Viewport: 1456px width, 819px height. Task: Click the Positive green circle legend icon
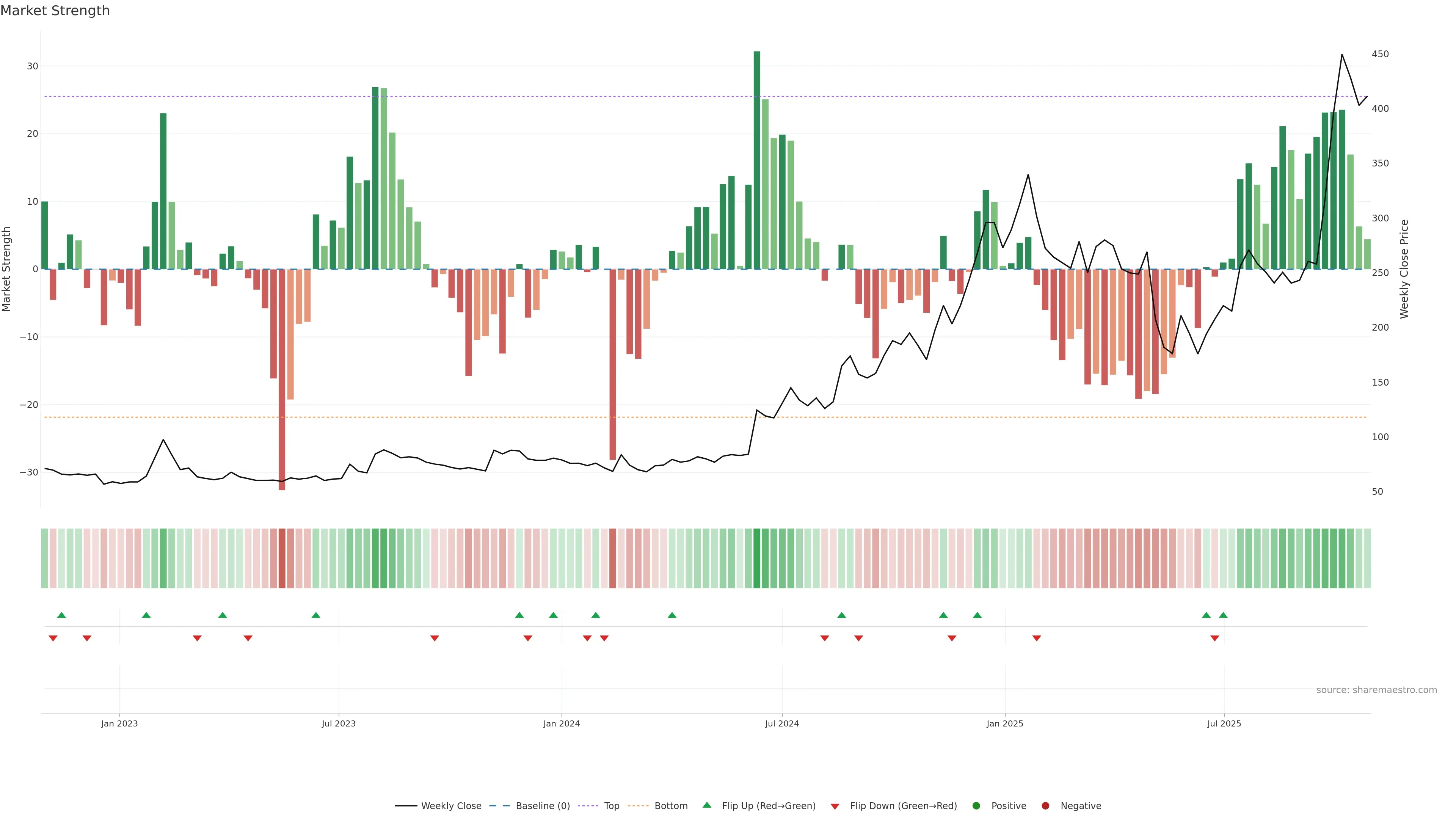pos(976,806)
